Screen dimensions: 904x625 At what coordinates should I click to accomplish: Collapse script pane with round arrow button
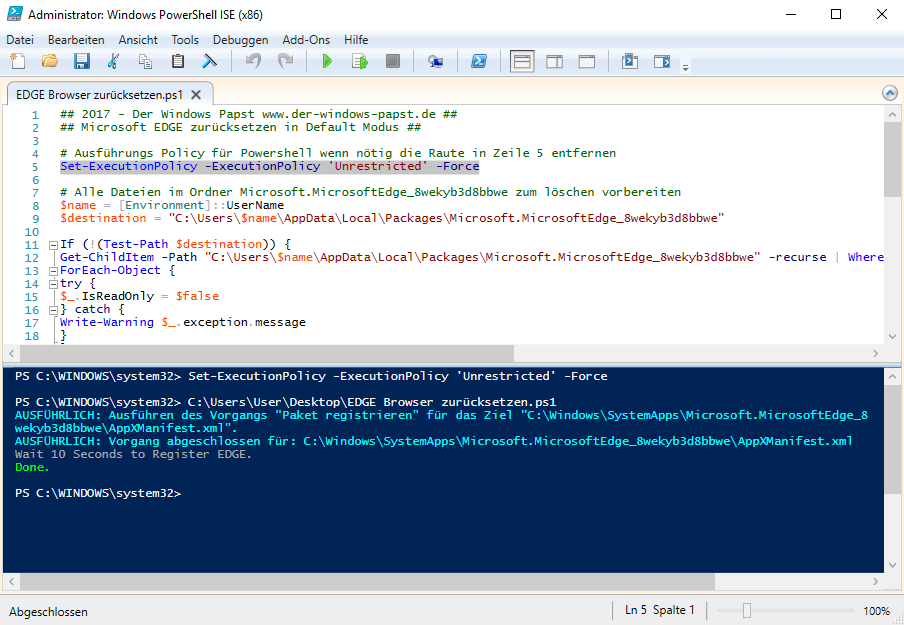[890, 93]
